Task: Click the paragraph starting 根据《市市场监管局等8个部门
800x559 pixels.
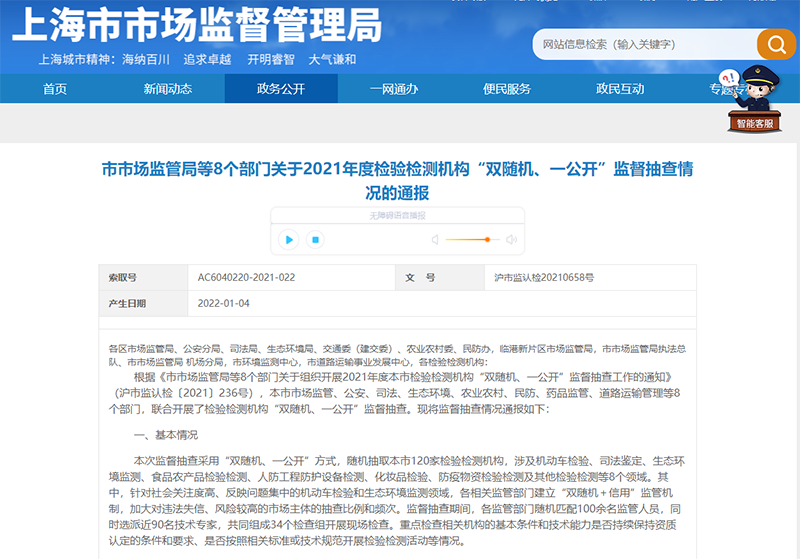Action: [x=394, y=393]
